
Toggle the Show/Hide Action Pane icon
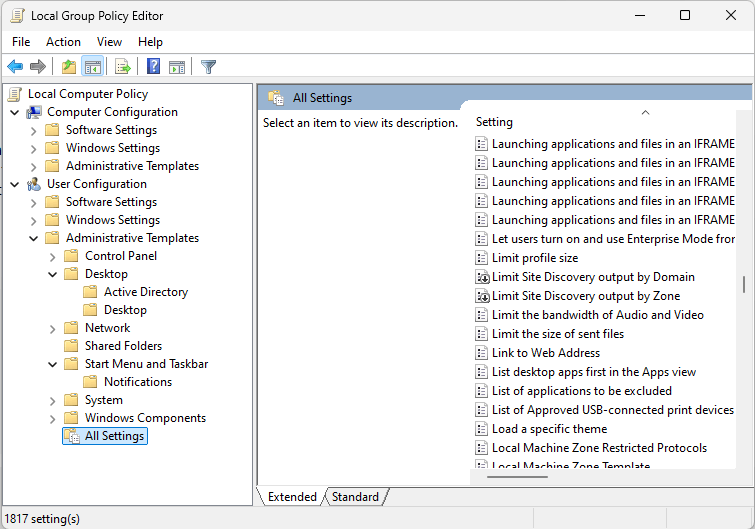177,67
